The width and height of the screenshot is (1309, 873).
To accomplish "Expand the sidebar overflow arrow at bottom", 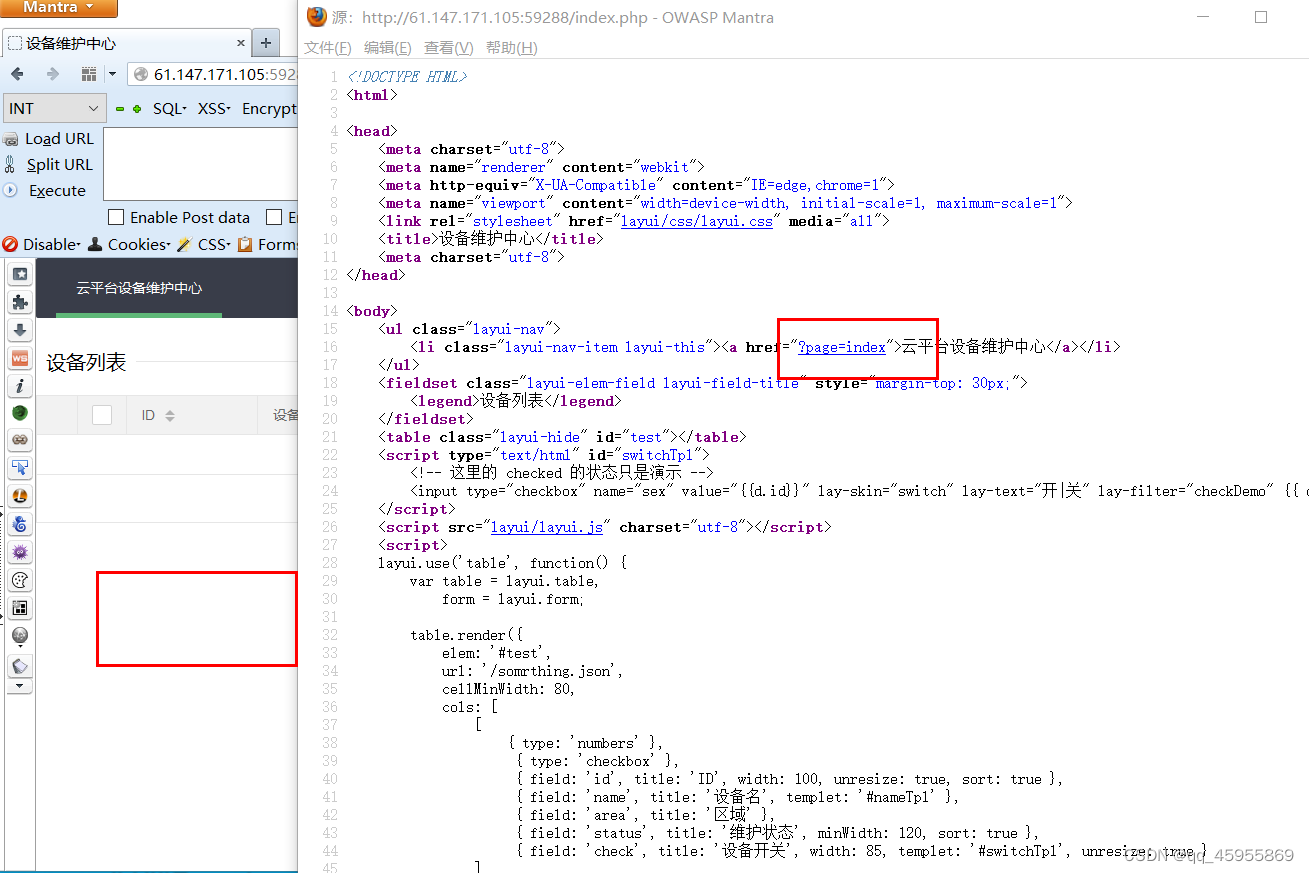I will click(x=20, y=687).
